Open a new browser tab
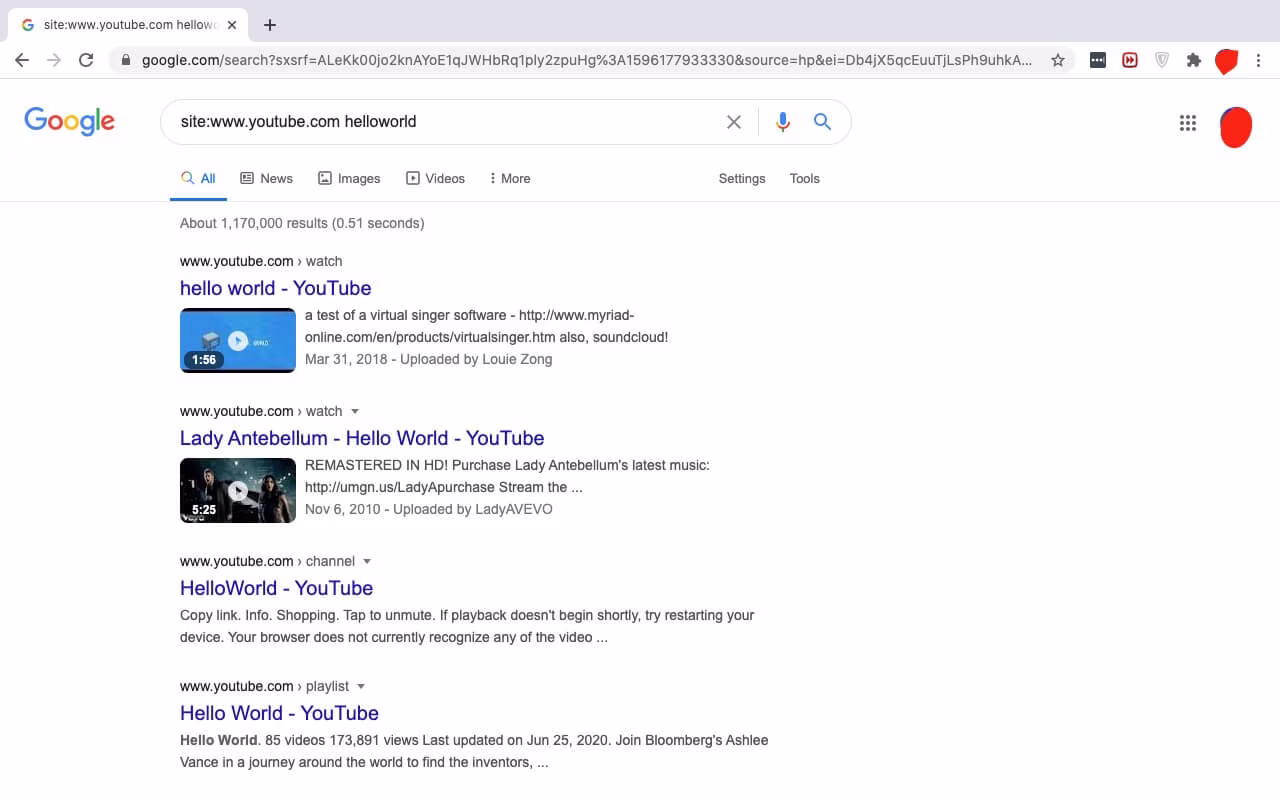The height and width of the screenshot is (800, 1280). 270,25
